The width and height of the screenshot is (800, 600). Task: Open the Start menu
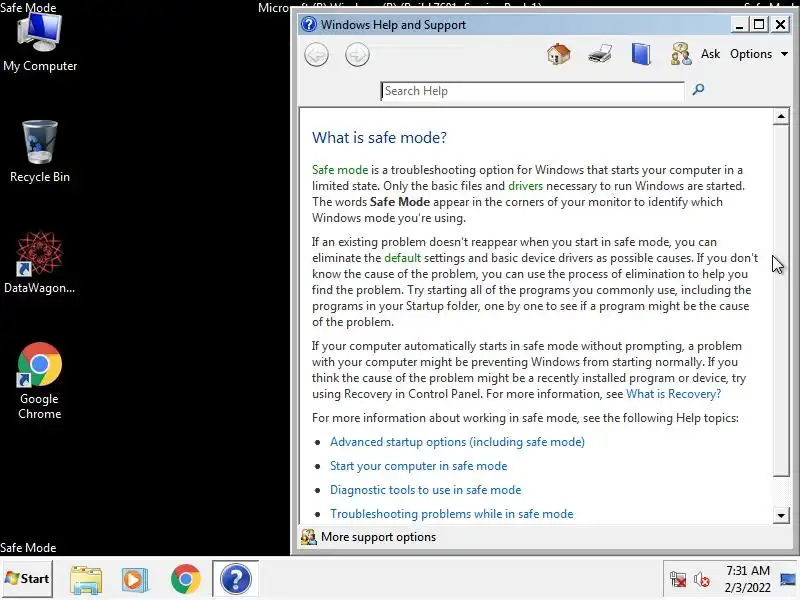[27, 579]
